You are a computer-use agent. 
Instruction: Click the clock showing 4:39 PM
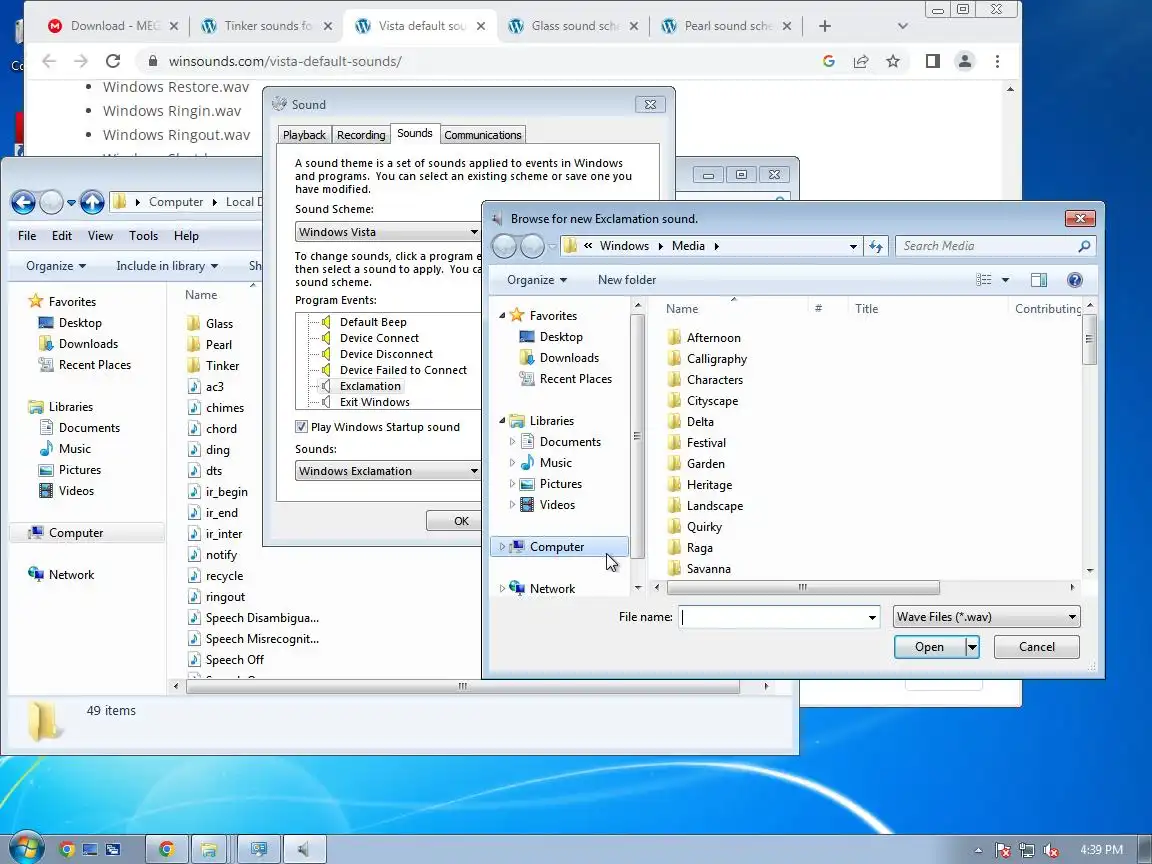coord(1101,849)
